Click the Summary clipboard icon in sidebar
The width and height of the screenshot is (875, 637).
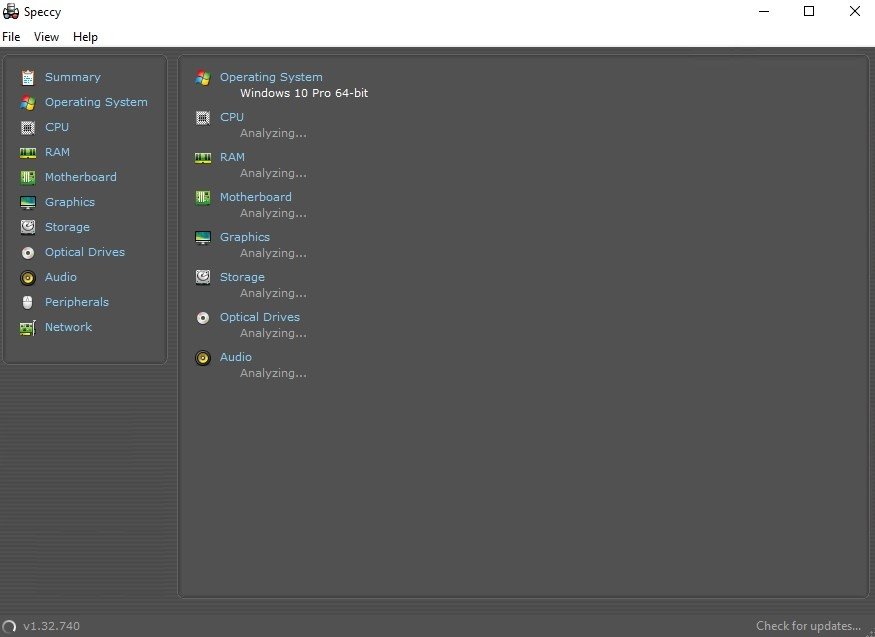tap(27, 77)
